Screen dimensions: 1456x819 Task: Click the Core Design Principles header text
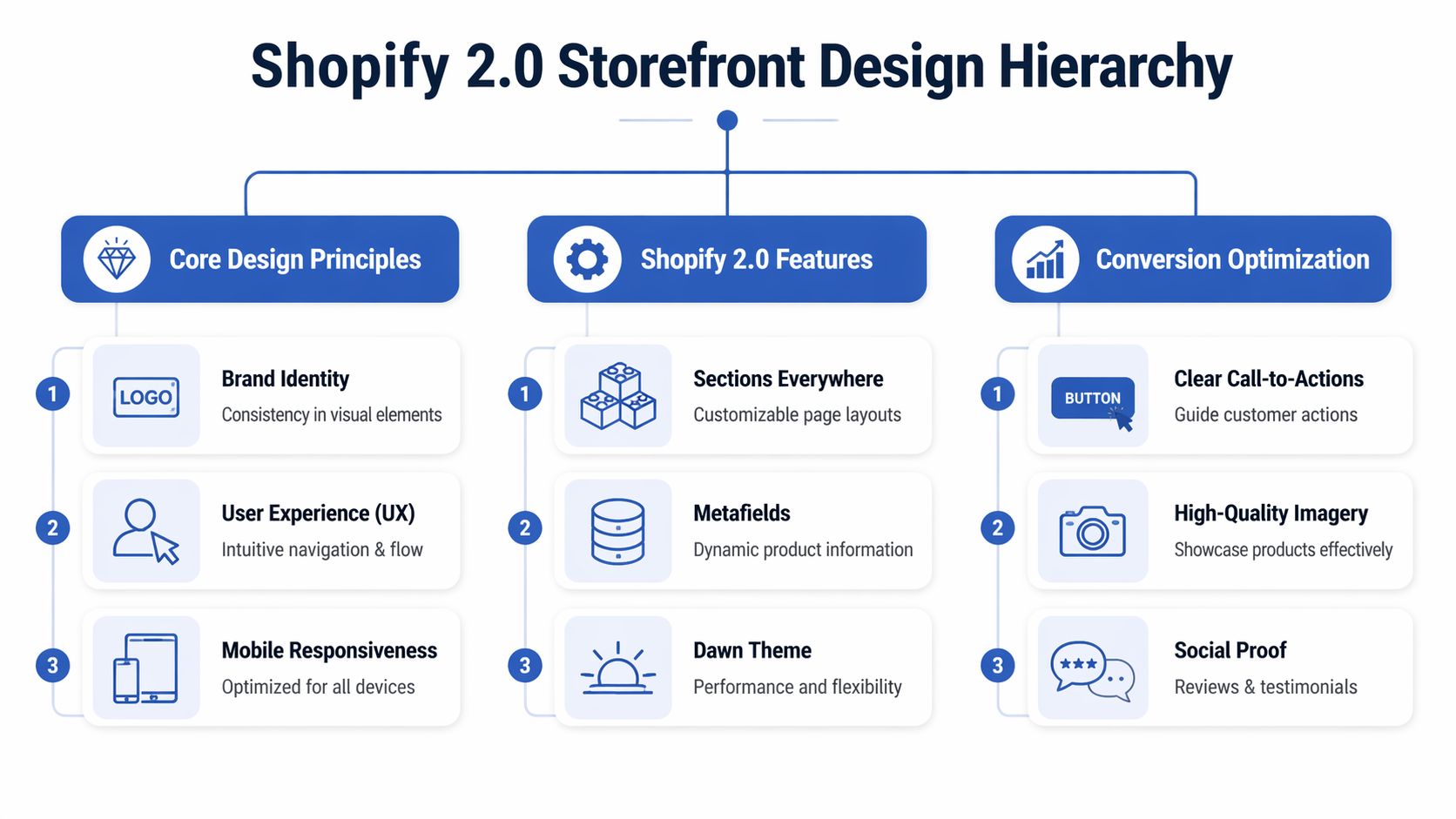[294, 259]
